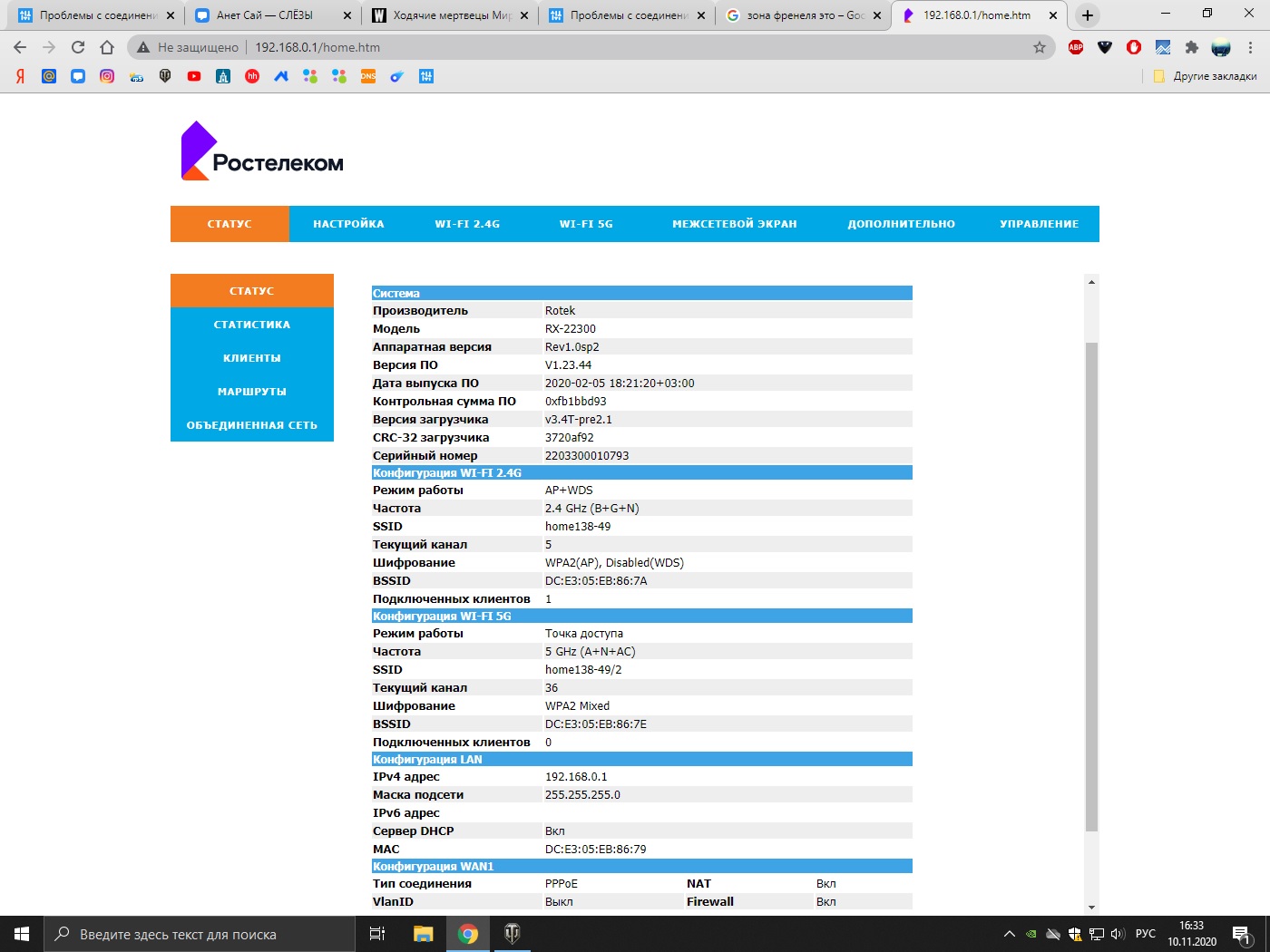Open the Межсетевой экран section

pos(734,224)
